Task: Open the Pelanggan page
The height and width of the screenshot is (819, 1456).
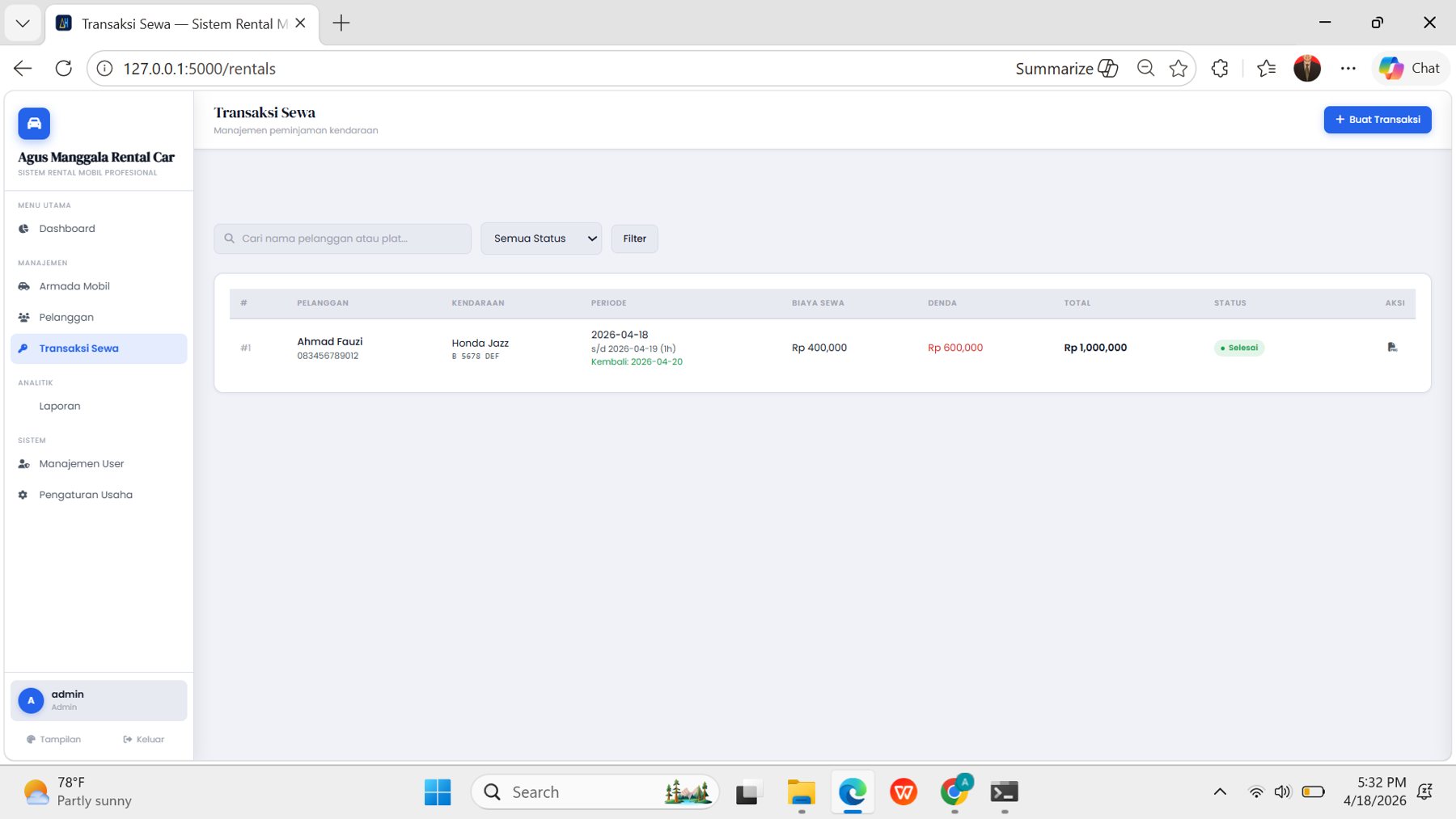Action: coord(66,317)
